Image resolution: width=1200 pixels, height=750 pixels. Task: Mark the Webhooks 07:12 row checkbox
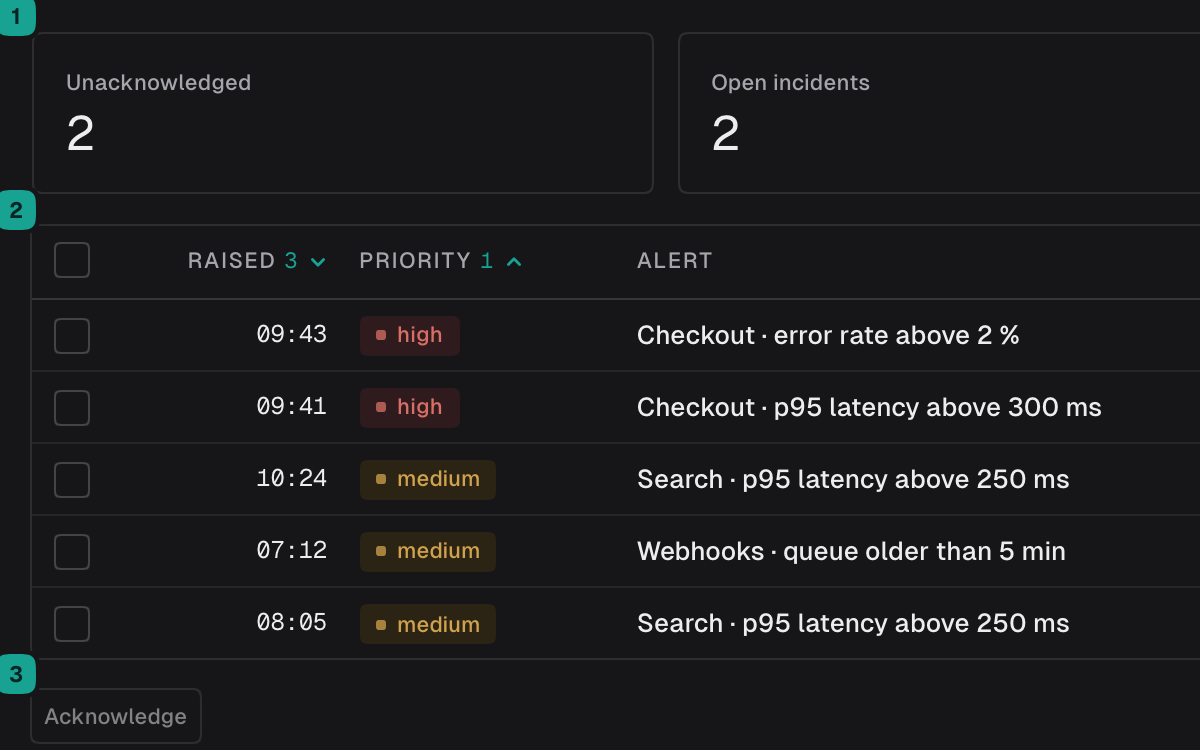click(72, 552)
